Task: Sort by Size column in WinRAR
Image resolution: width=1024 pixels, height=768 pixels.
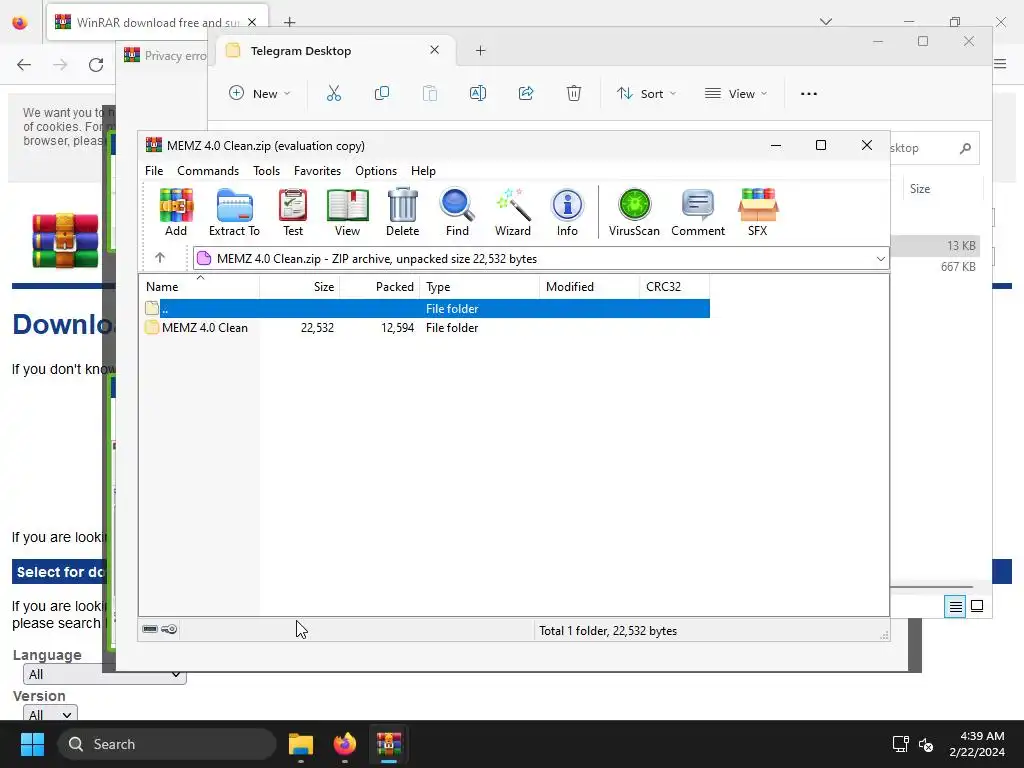Action: (x=300, y=287)
